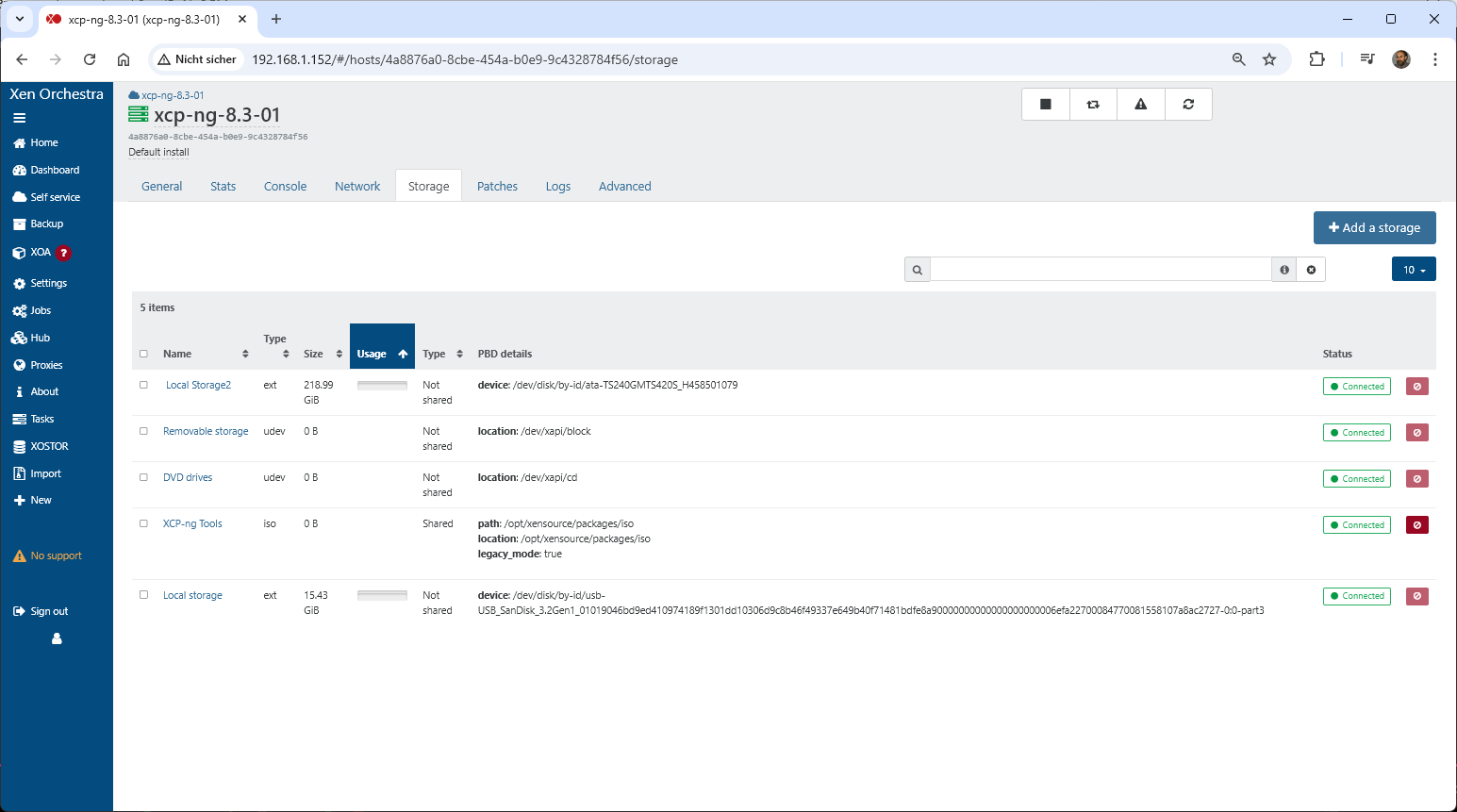
Task: Select the Local Storage2 row checkbox
Action: point(144,385)
